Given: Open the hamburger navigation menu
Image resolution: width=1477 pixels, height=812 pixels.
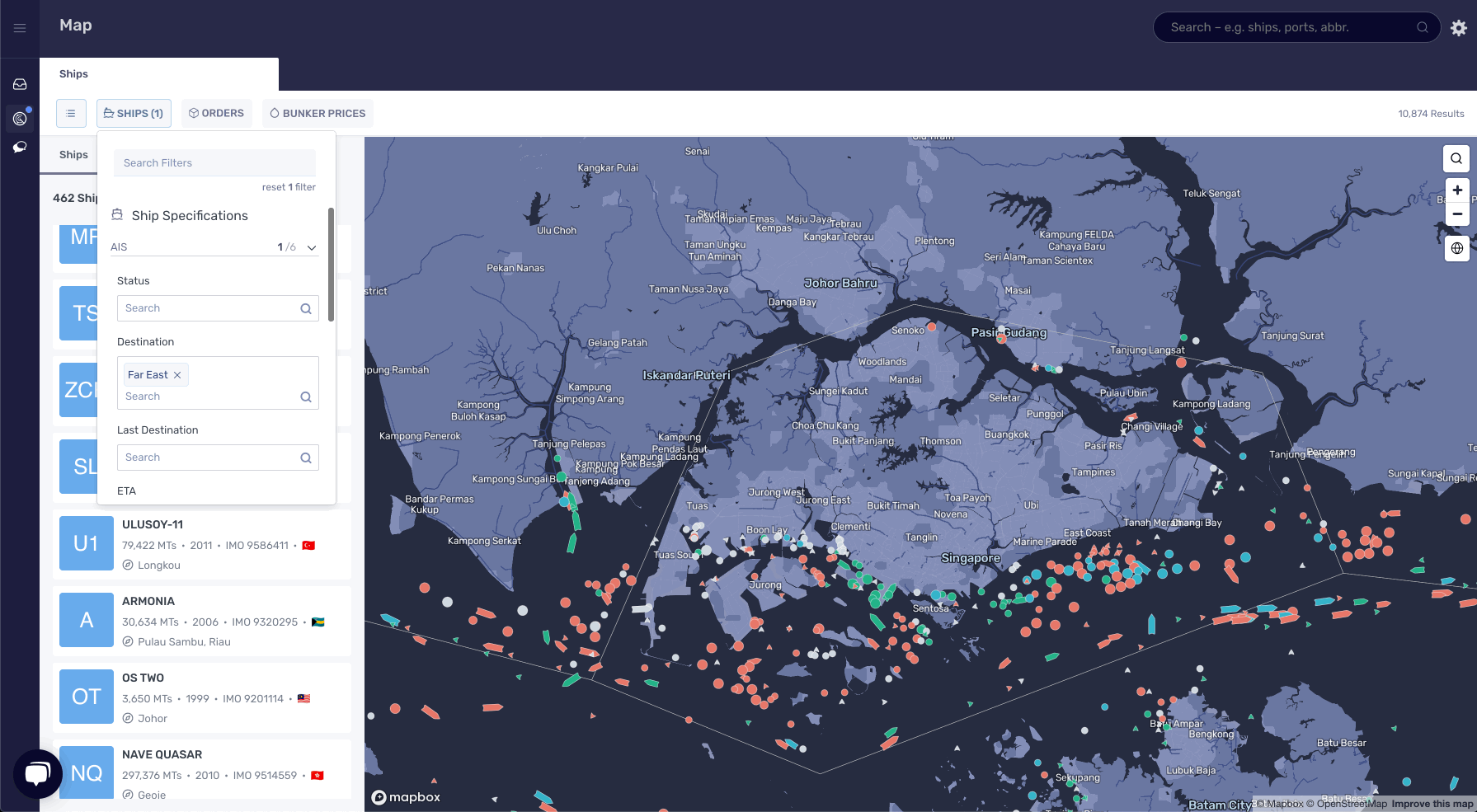Looking at the screenshot, I should [20, 28].
